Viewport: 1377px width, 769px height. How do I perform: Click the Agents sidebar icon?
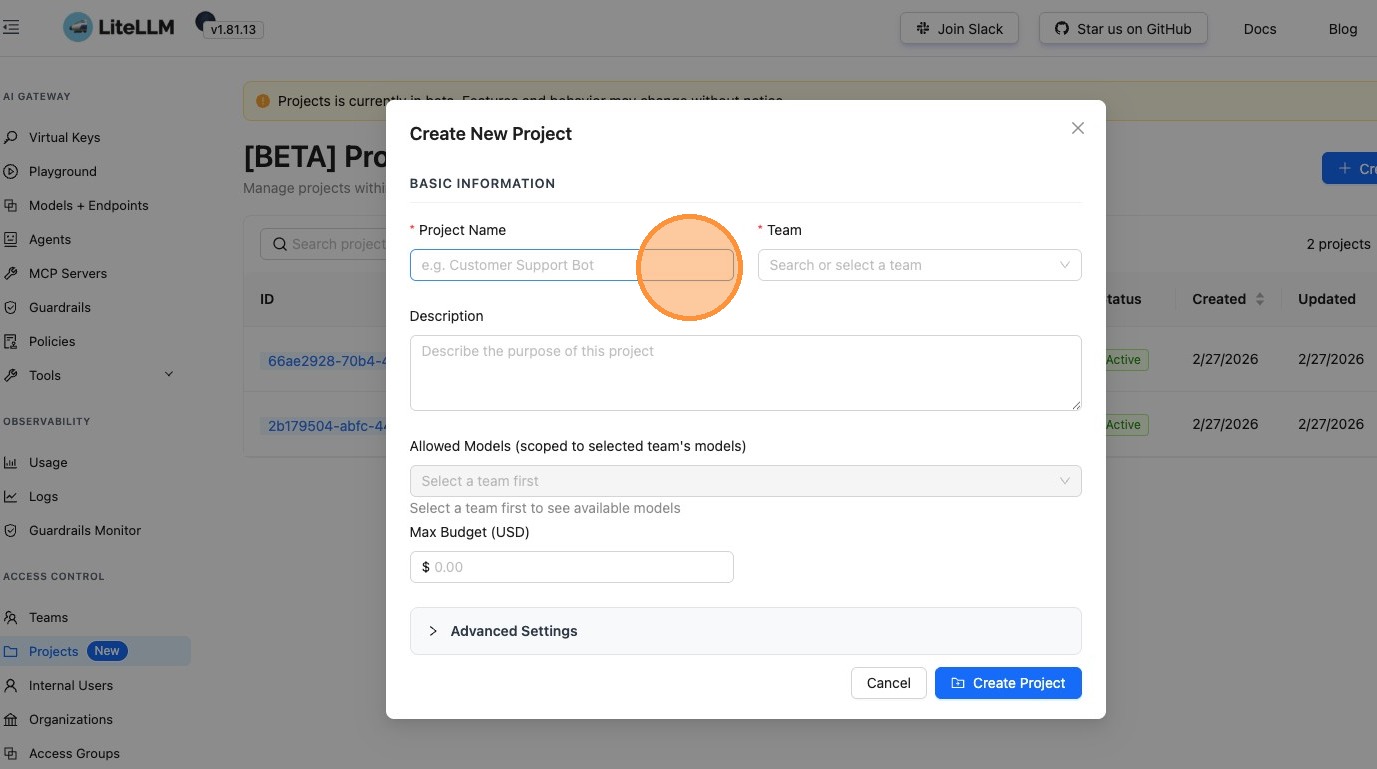[x=11, y=239]
